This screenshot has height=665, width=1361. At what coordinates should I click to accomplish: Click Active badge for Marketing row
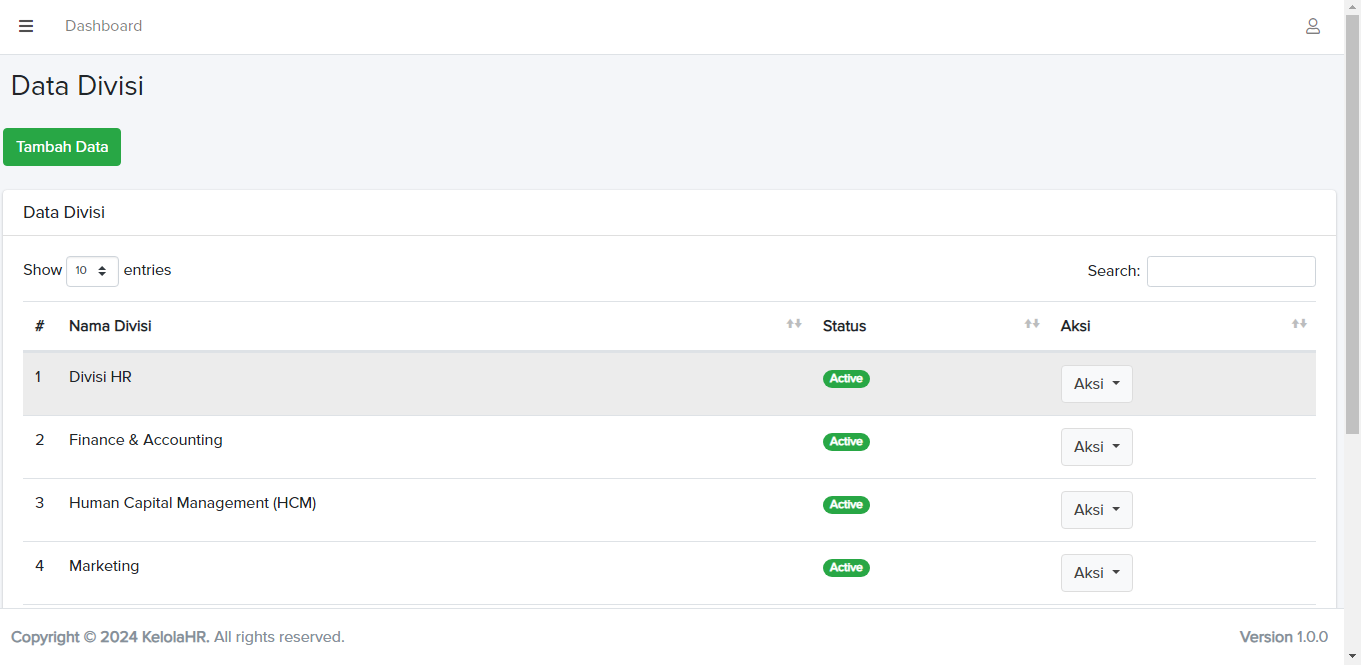point(846,568)
